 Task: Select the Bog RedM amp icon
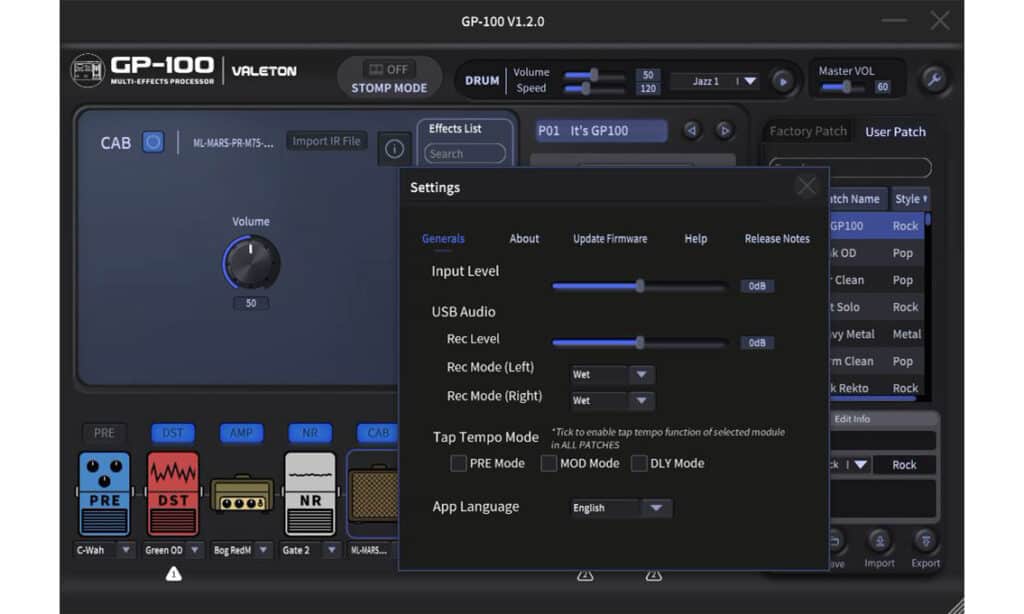tap(241, 494)
